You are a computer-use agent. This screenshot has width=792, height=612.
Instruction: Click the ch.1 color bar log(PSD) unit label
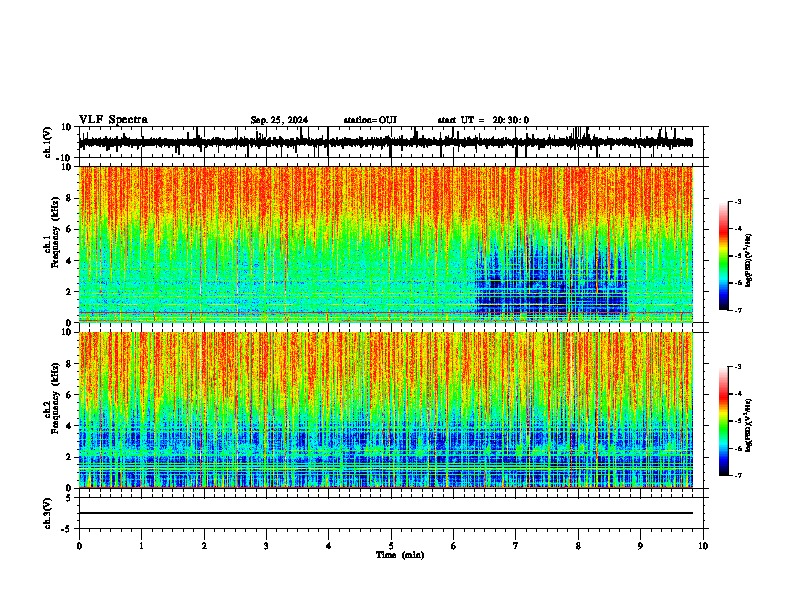tap(749, 260)
